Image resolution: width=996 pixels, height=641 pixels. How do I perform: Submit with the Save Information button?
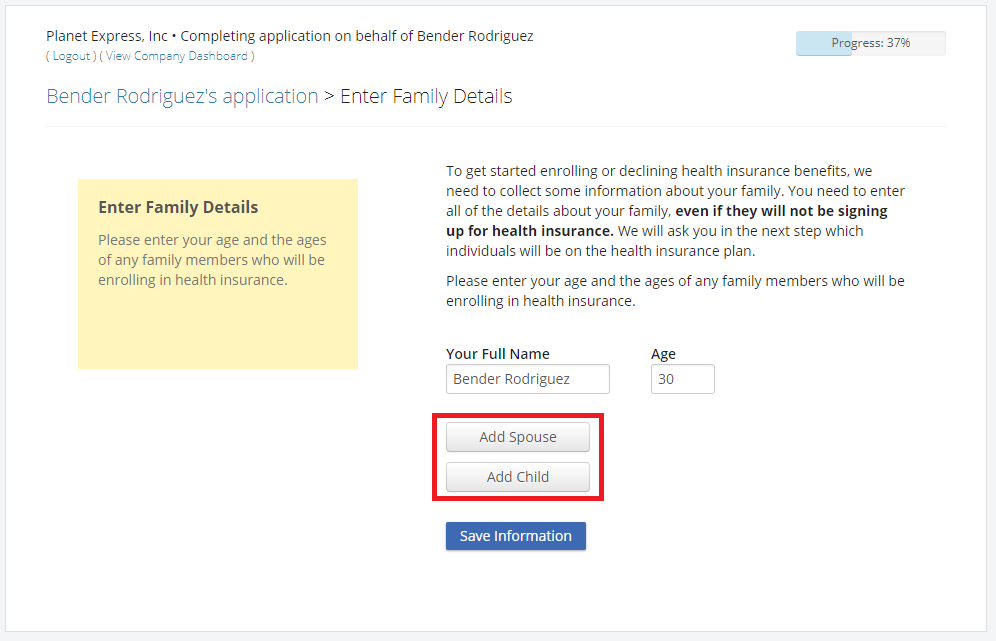(515, 536)
